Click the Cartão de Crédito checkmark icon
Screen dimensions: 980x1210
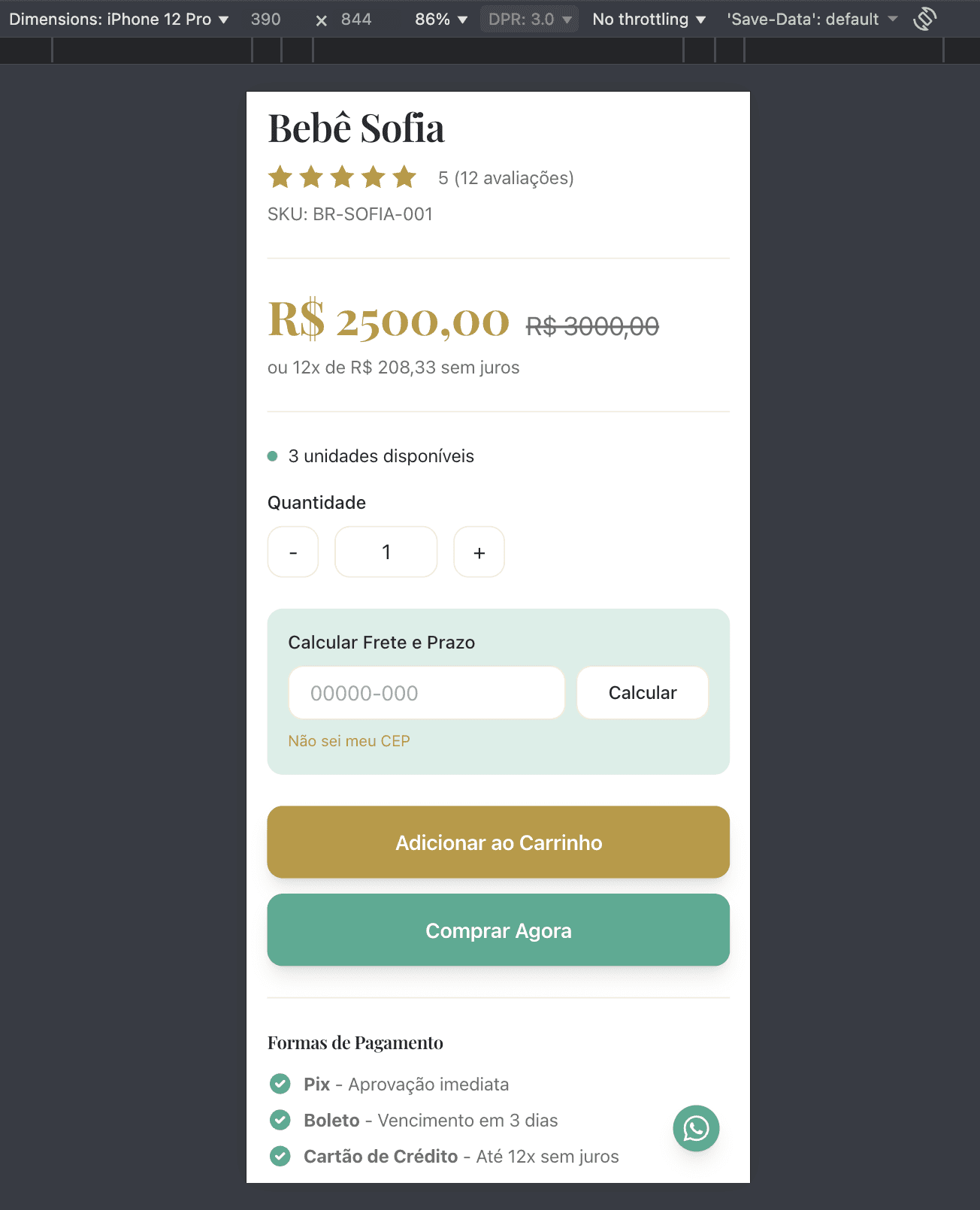pyautogui.click(x=280, y=1156)
